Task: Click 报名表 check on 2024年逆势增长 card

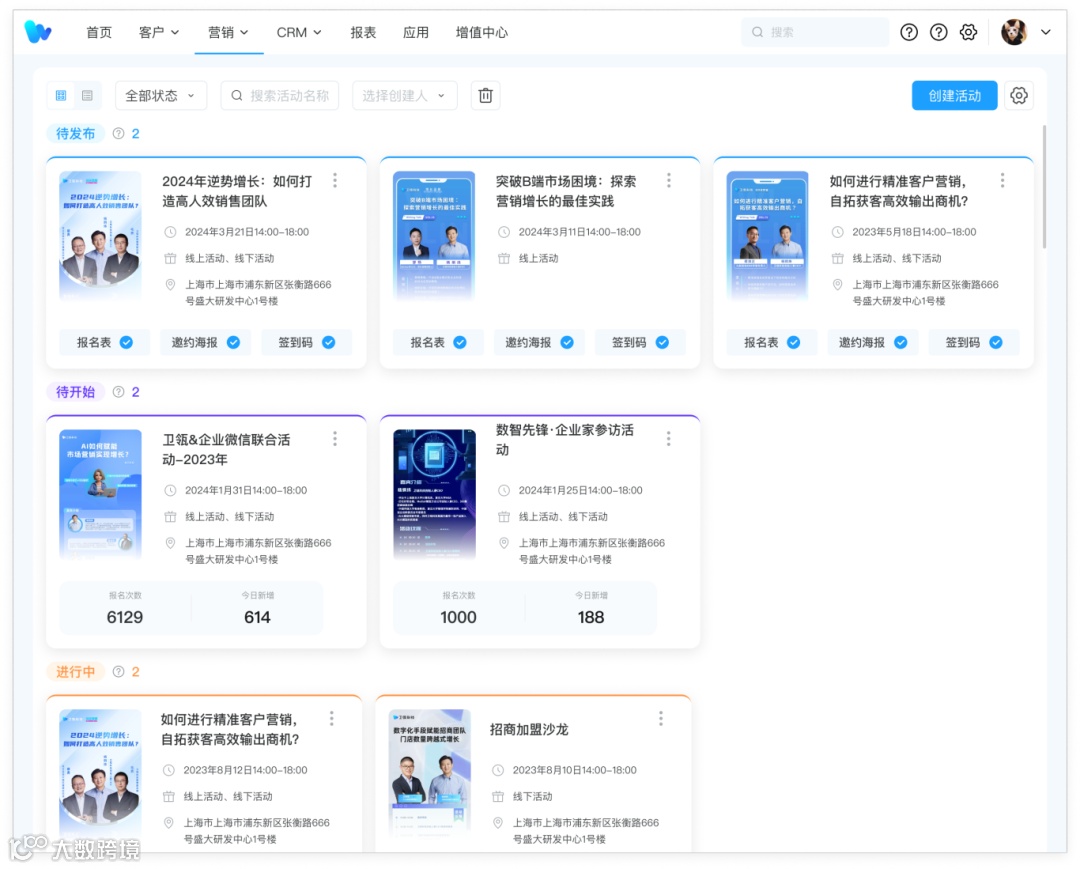Action: point(127,342)
